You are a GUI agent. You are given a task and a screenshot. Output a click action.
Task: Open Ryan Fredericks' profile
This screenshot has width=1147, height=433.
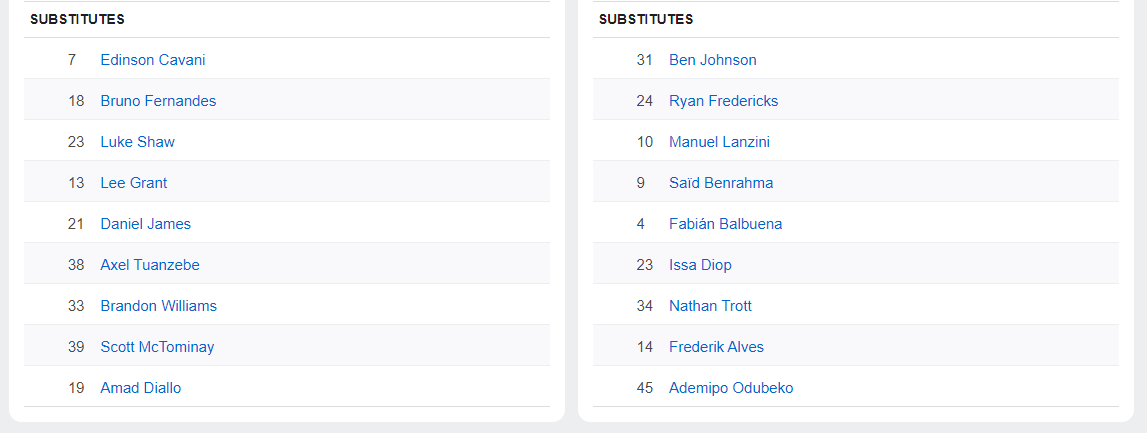[x=723, y=101]
